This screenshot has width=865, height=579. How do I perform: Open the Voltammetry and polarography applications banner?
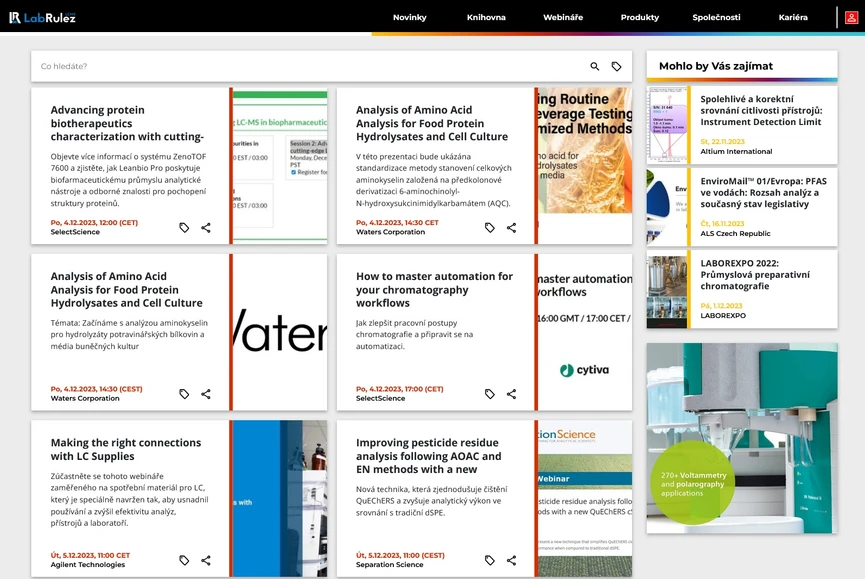click(742, 438)
